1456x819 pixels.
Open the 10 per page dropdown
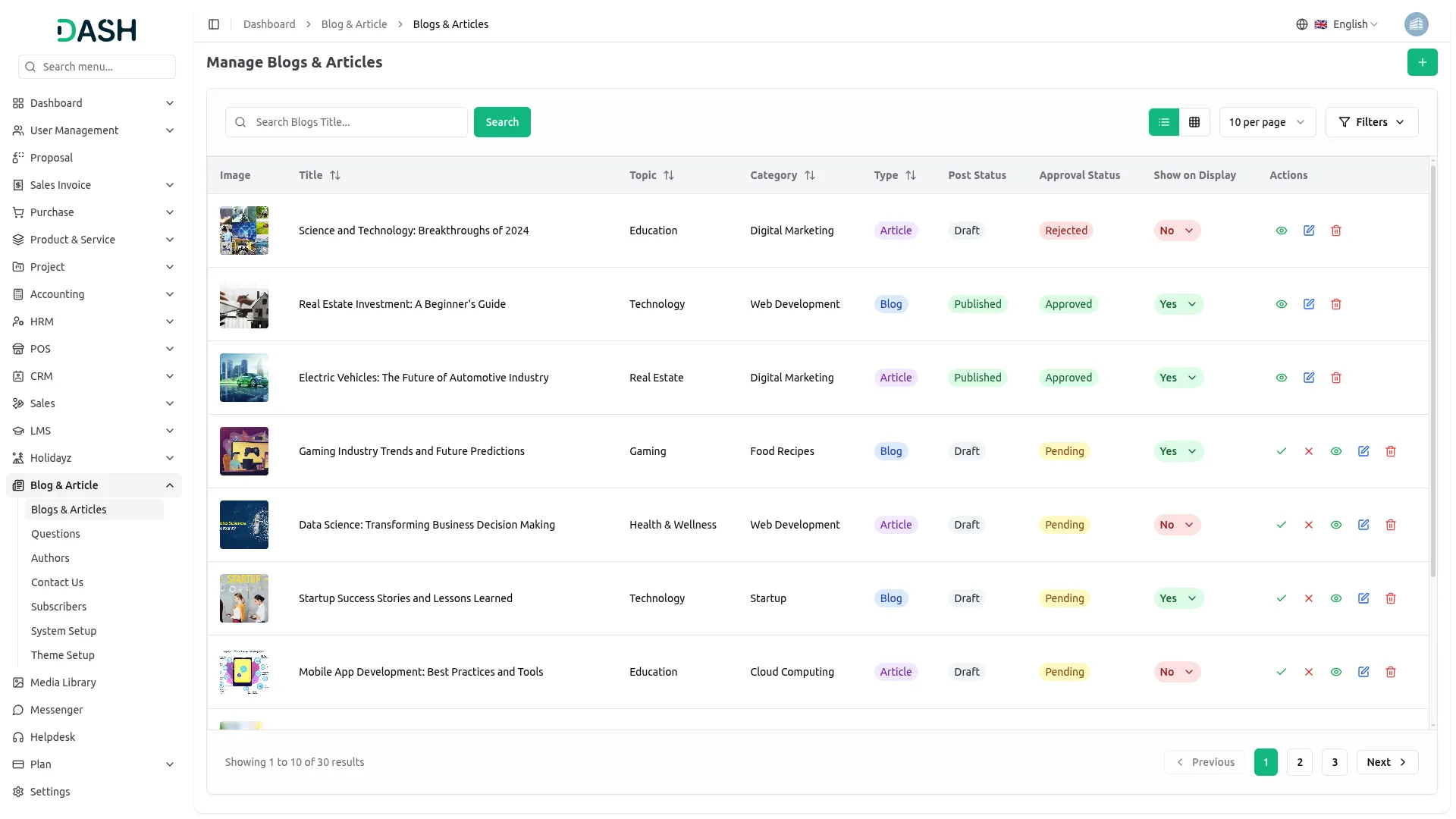point(1266,122)
